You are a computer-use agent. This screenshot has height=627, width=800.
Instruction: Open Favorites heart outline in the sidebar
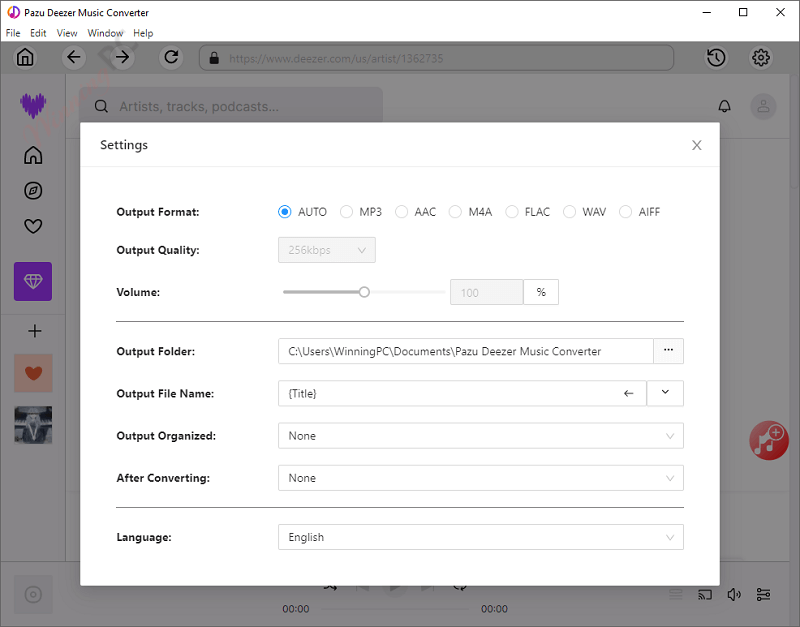tap(33, 226)
